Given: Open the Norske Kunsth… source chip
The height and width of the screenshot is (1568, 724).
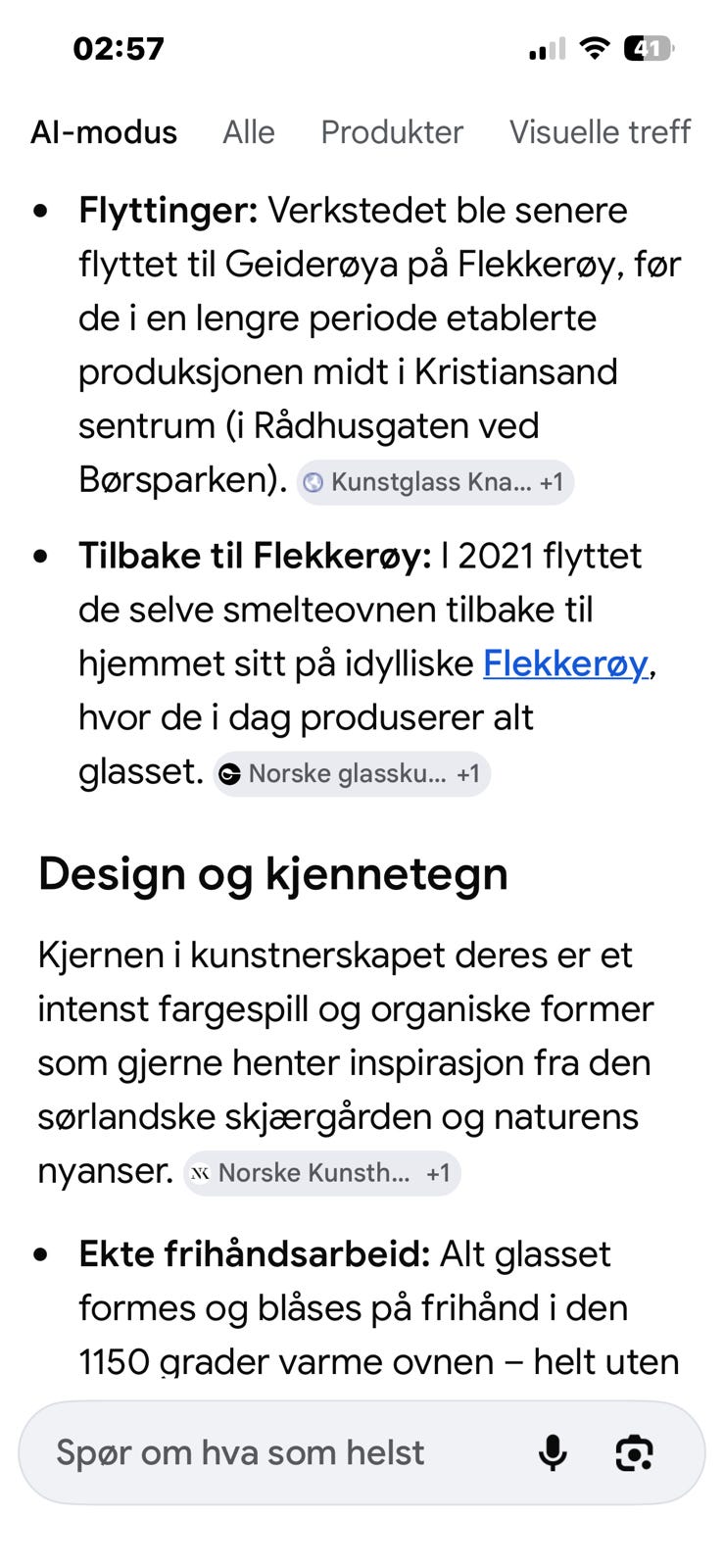Looking at the screenshot, I should pos(322,1173).
